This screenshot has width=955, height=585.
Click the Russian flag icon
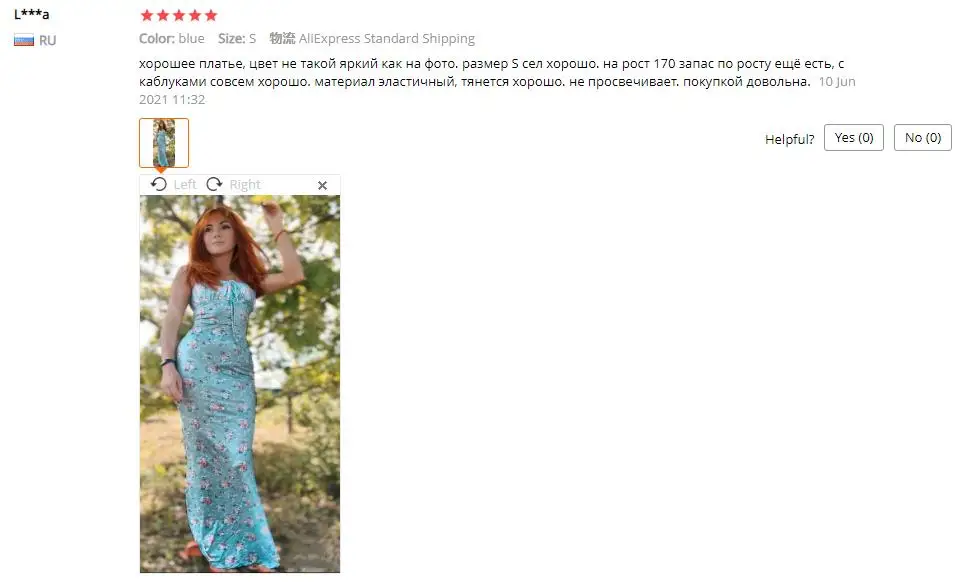(24, 40)
